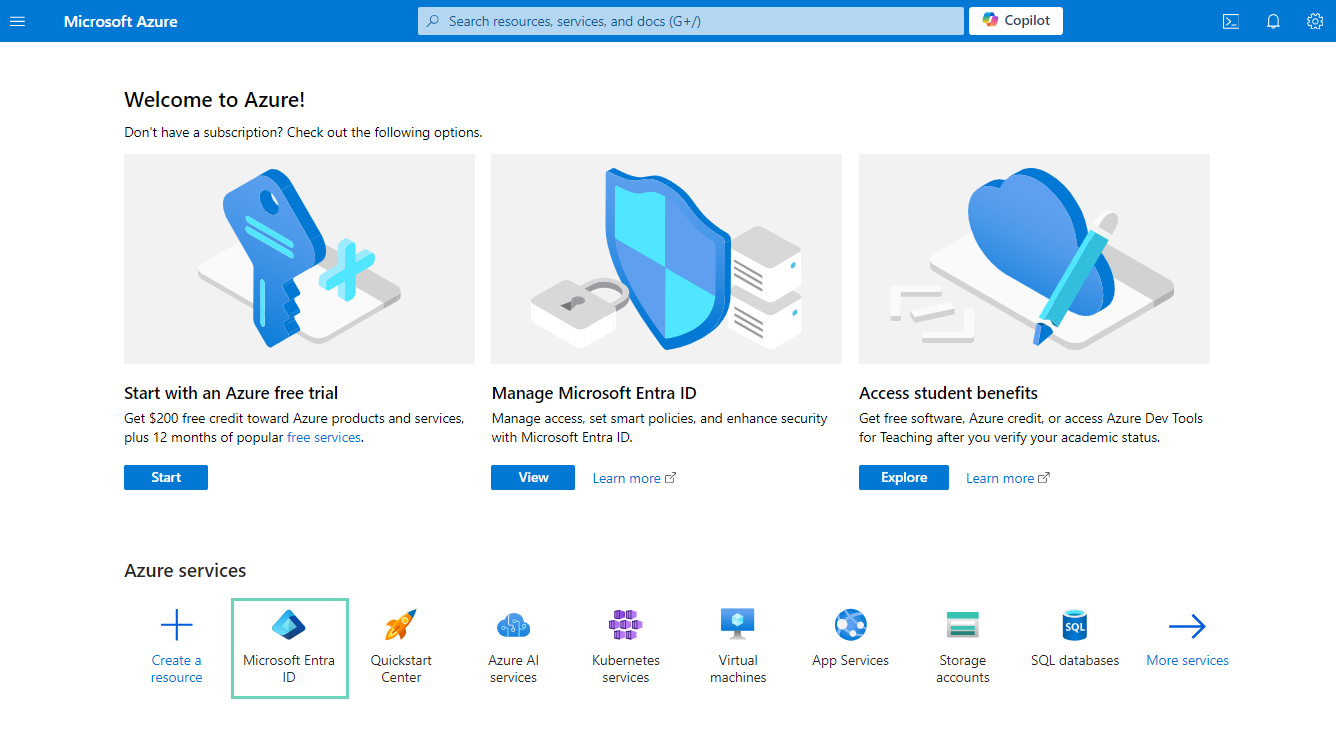Click the Quickstart Center label
Image resolution: width=1336 pixels, height=737 pixels.
pos(401,669)
